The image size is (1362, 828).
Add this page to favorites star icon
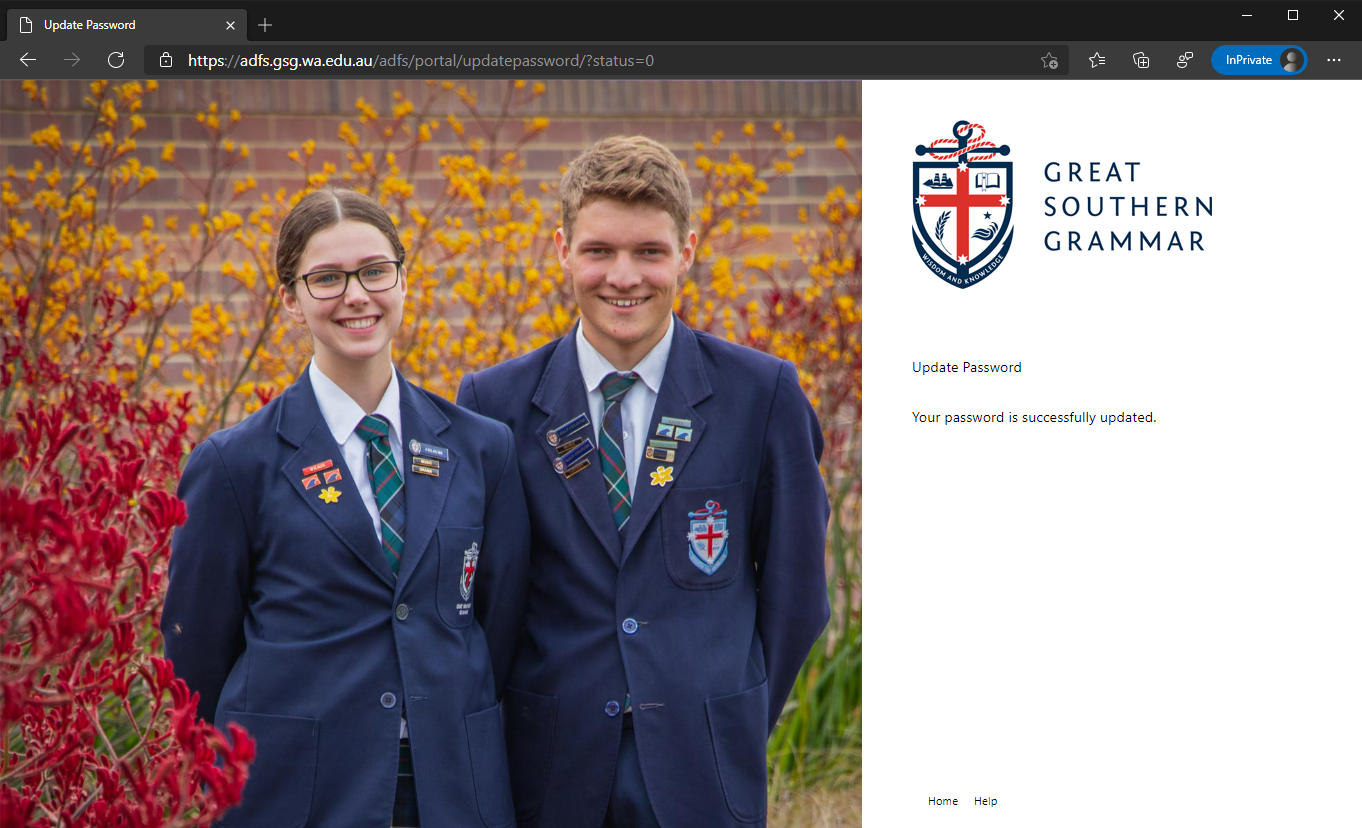1049,60
